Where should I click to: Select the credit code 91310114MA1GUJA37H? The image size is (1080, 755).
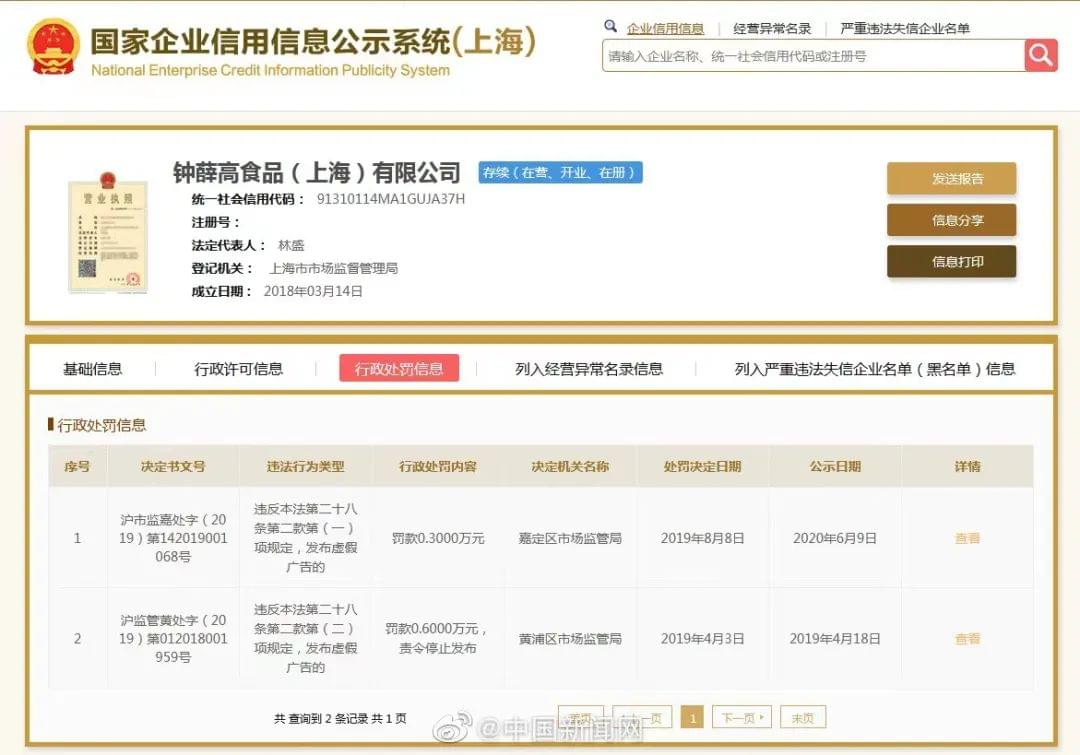(x=391, y=199)
